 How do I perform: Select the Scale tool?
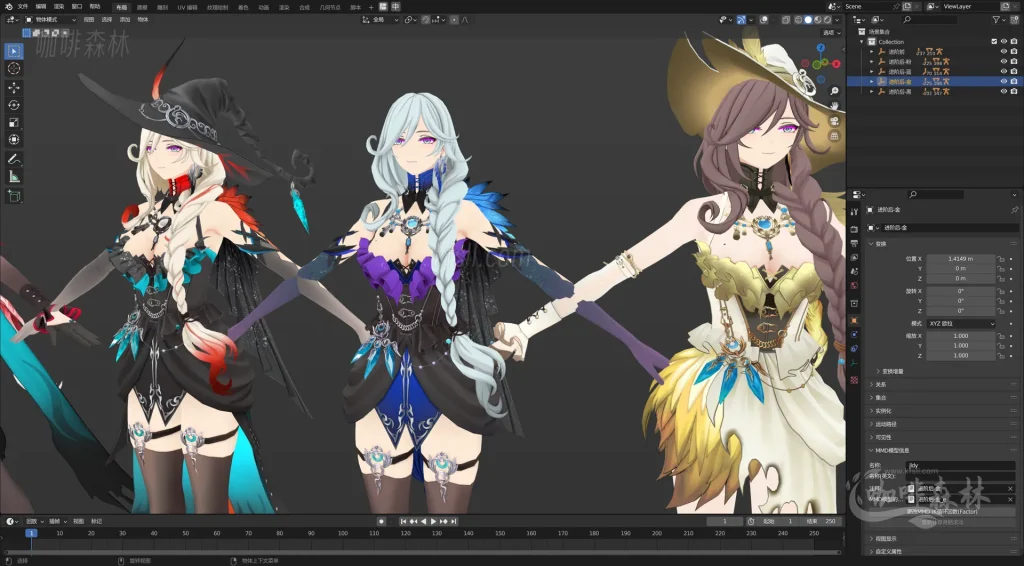pyautogui.click(x=14, y=123)
